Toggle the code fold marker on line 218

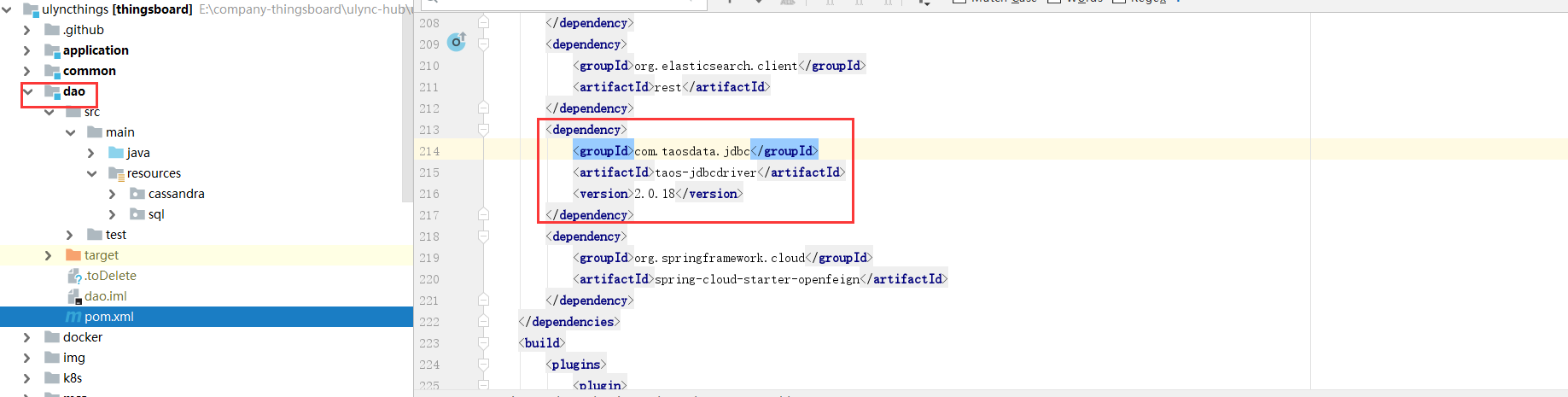(x=484, y=236)
